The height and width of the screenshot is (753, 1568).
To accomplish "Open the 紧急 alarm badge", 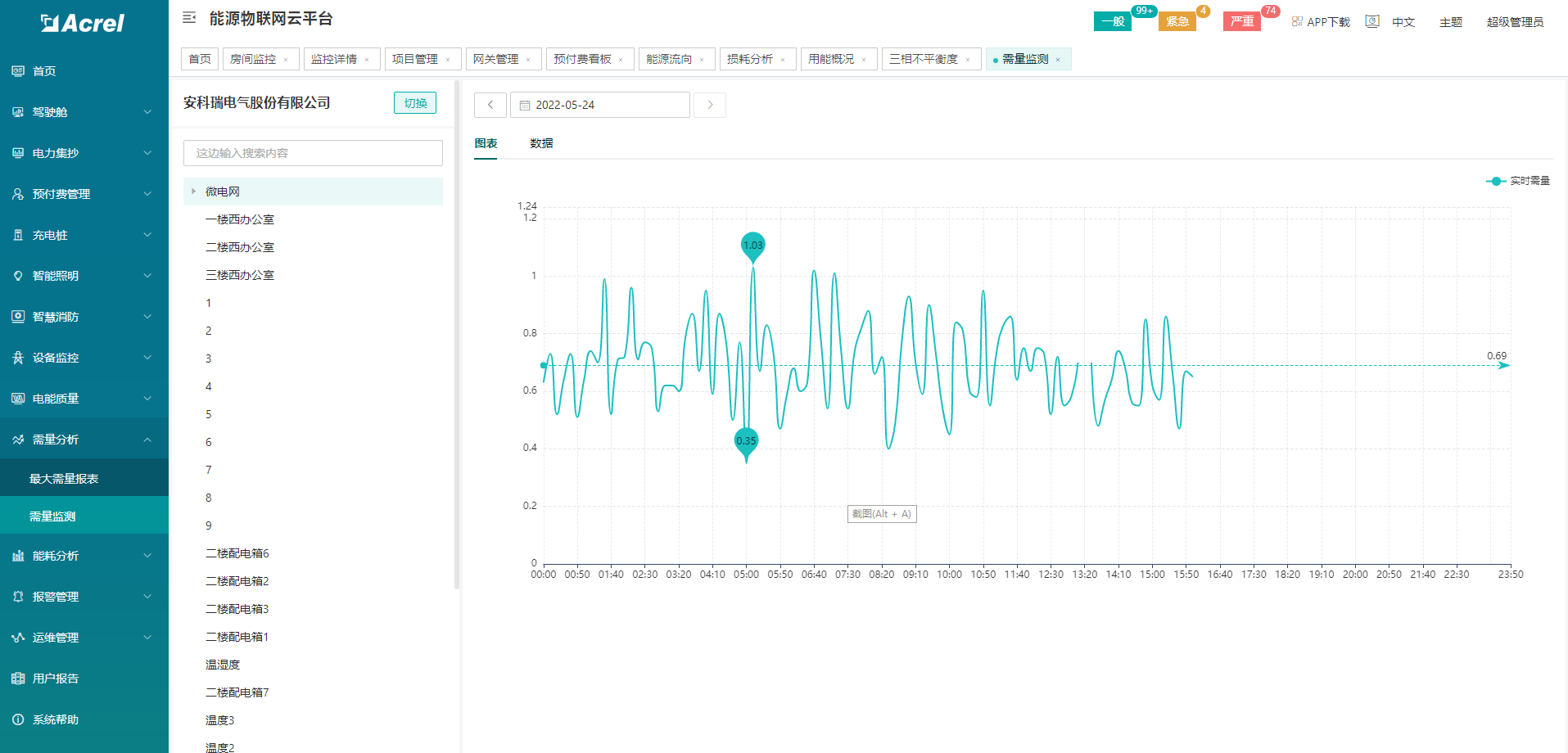I will [1177, 21].
